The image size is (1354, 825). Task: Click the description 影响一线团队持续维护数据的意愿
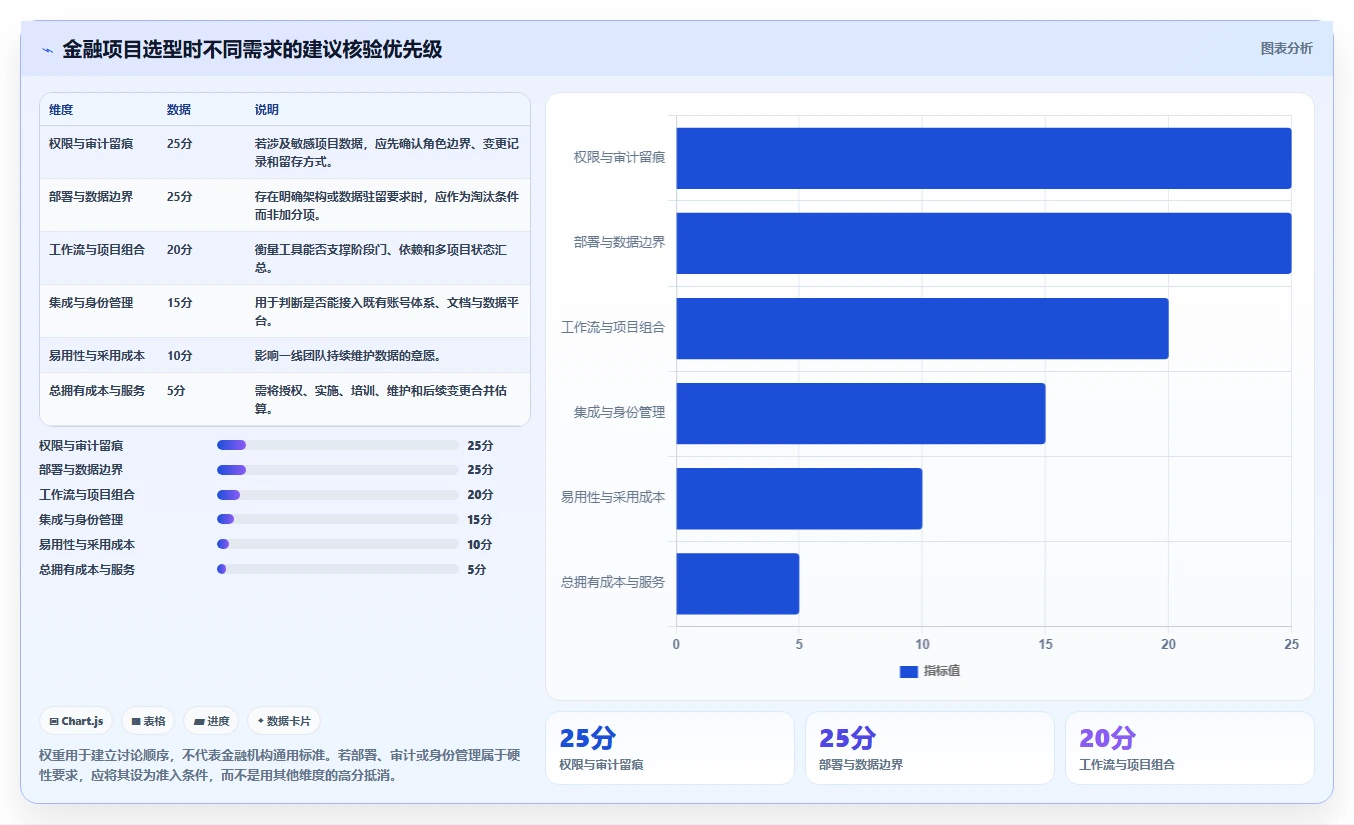click(349, 356)
